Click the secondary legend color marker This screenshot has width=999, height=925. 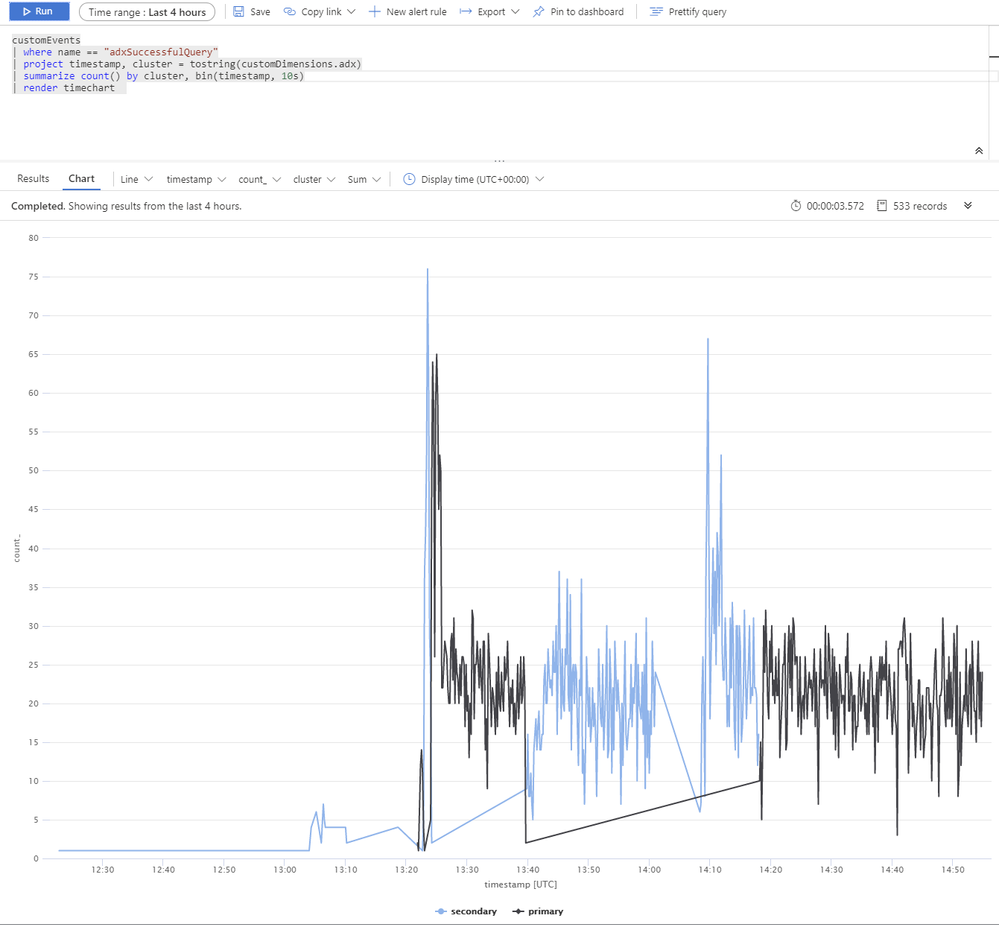coord(441,912)
